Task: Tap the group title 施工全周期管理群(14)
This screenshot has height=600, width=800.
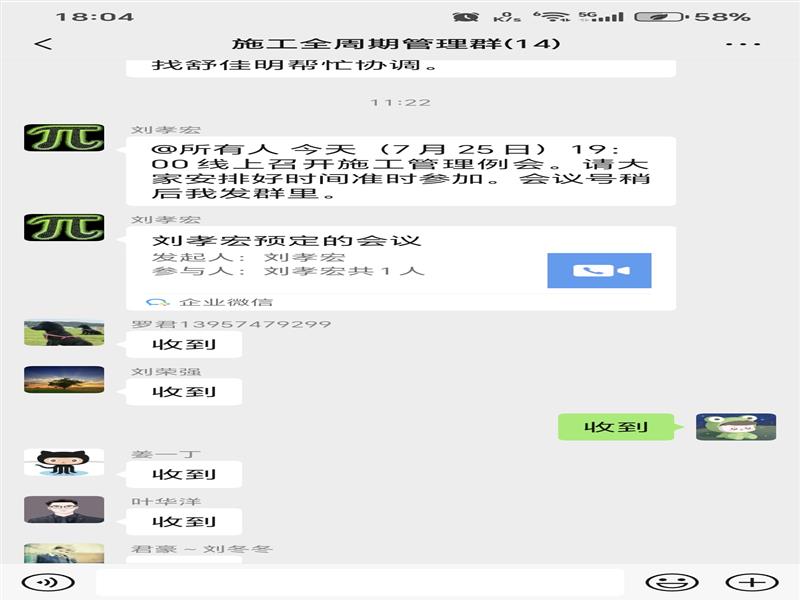Action: [396, 44]
